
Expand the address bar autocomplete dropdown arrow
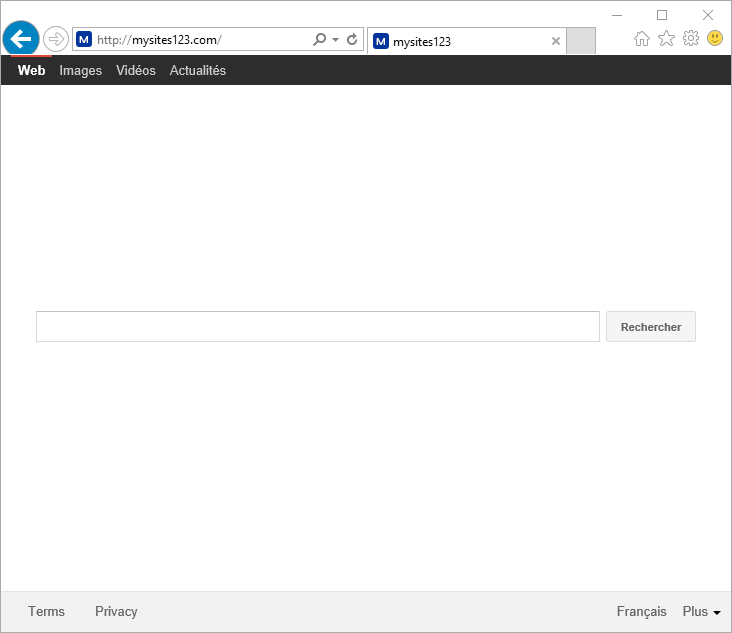(335, 40)
